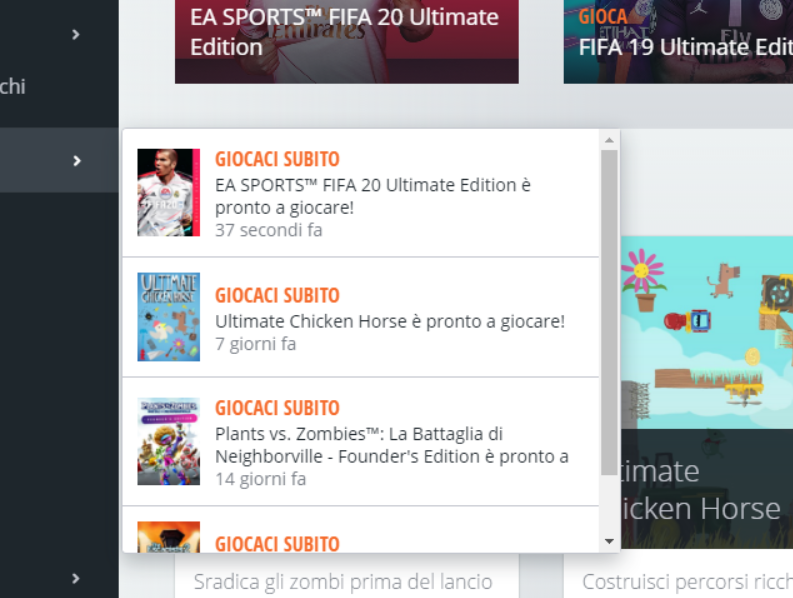The width and height of the screenshot is (793, 598).
Task: Expand highlighted sidebar chevron arrow
Action: 76,160
